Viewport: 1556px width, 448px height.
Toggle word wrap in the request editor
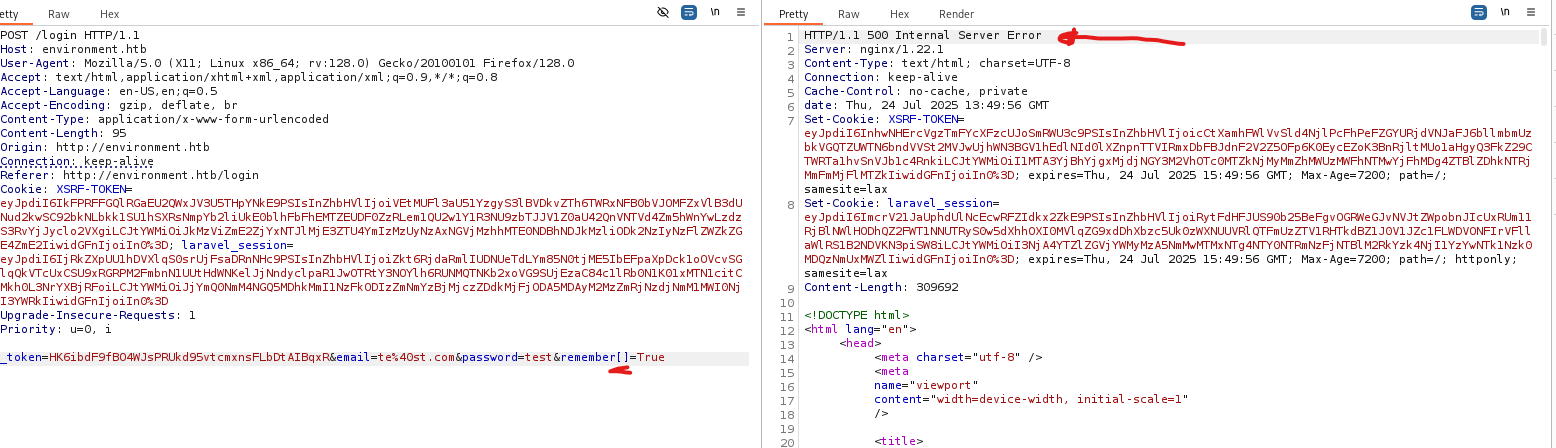coord(689,12)
